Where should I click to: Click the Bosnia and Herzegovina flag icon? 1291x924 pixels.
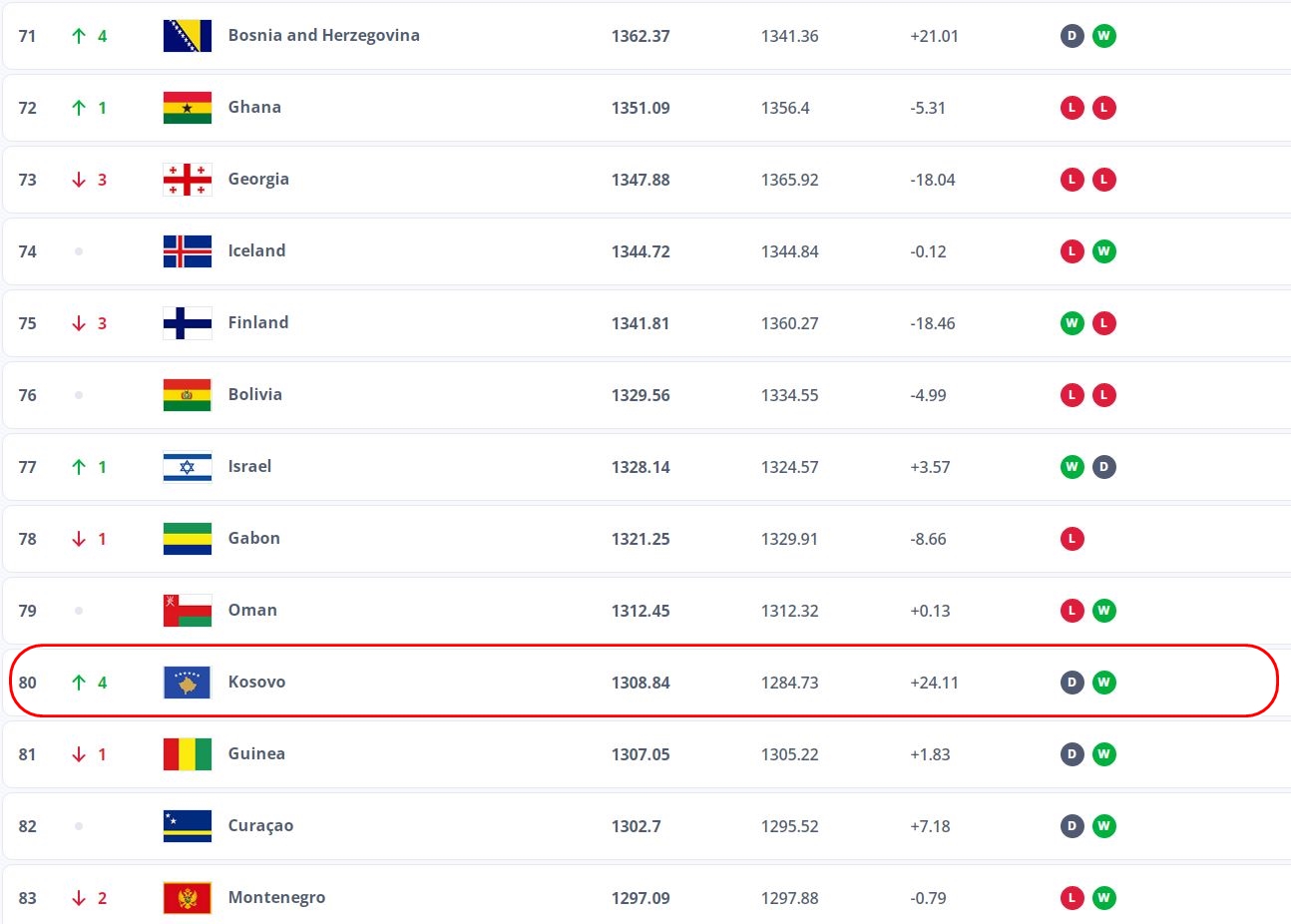click(187, 36)
